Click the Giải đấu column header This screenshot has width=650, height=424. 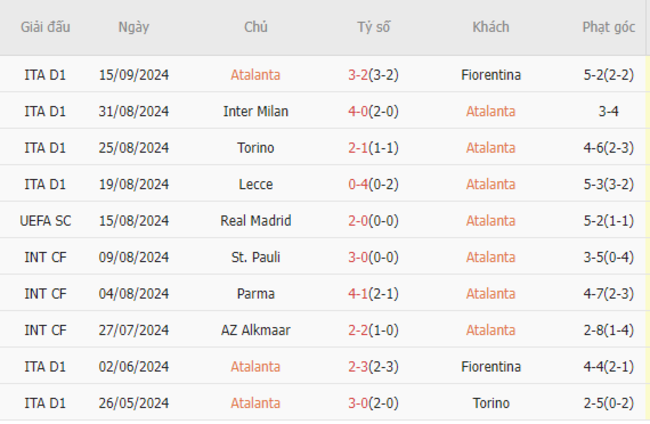click(x=45, y=27)
